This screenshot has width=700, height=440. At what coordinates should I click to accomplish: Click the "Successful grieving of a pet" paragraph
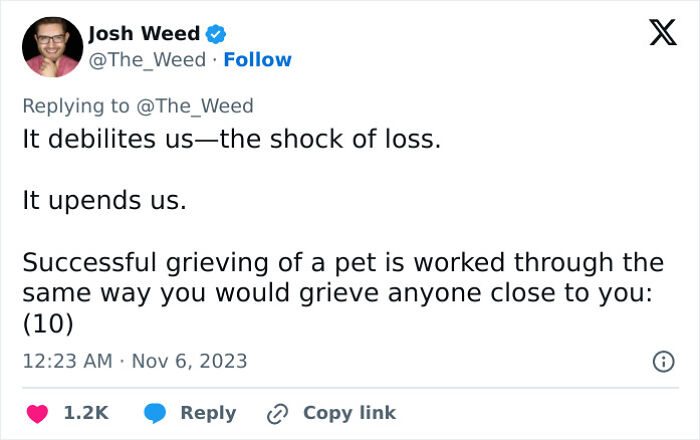(x=343, y=279)
